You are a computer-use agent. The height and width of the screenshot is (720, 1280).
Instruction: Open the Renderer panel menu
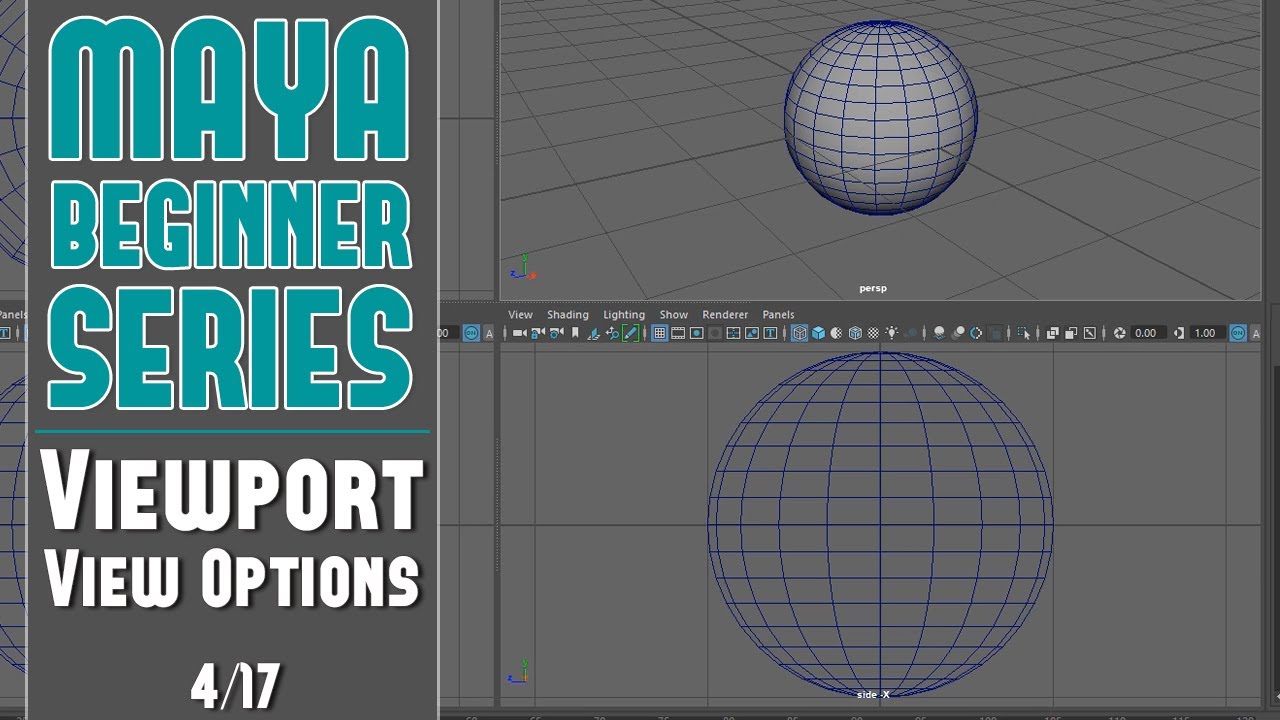(x=725, y=314)
